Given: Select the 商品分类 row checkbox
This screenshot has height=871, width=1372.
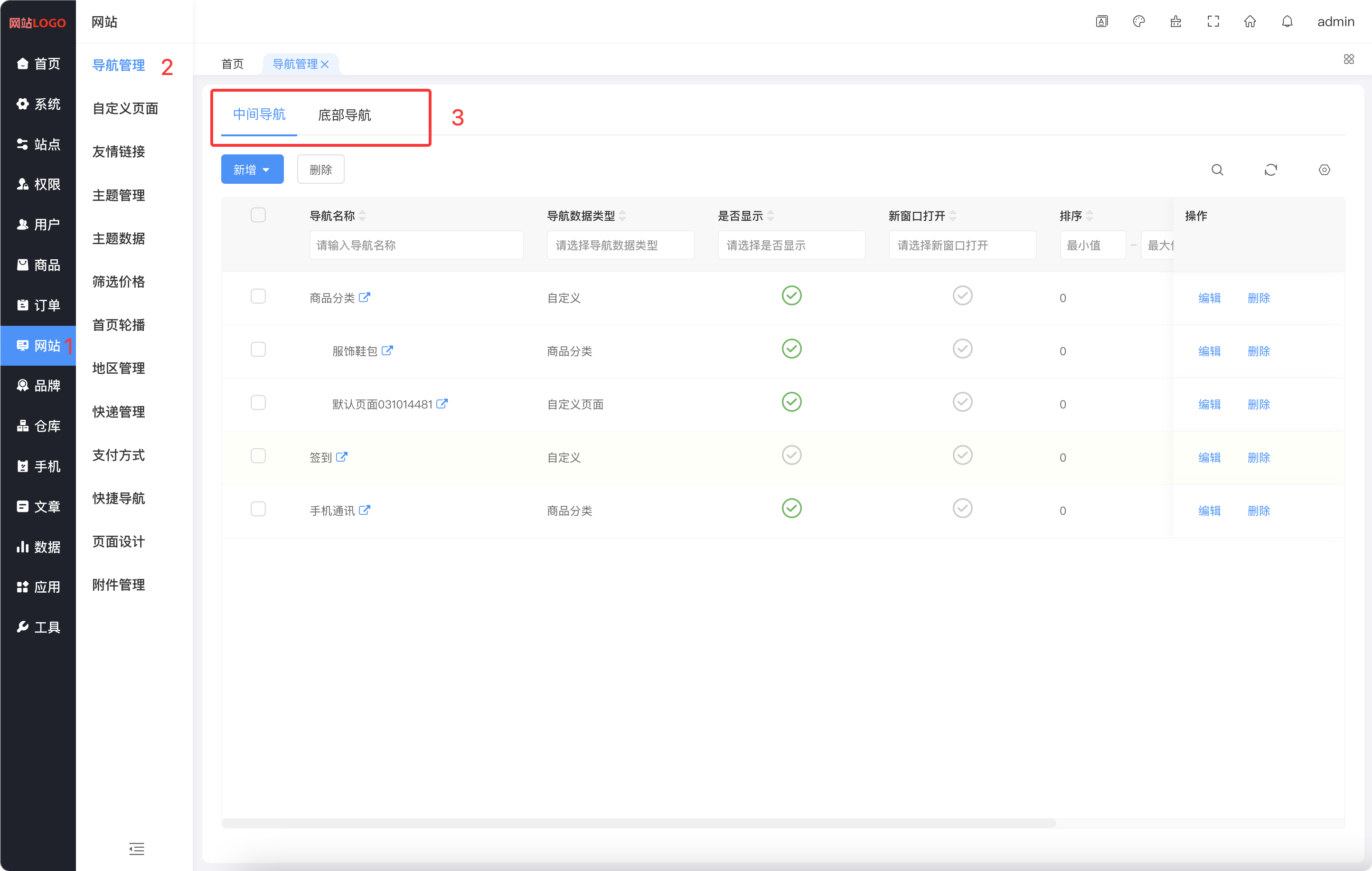Looking at the screenshot, I should coord(258,296).
